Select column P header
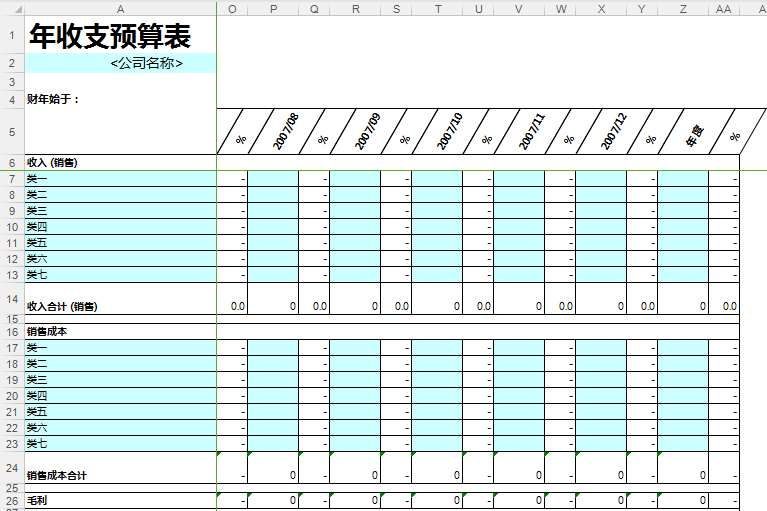Image resolution: width=767 pixels, height=511 pixels. 273,8
